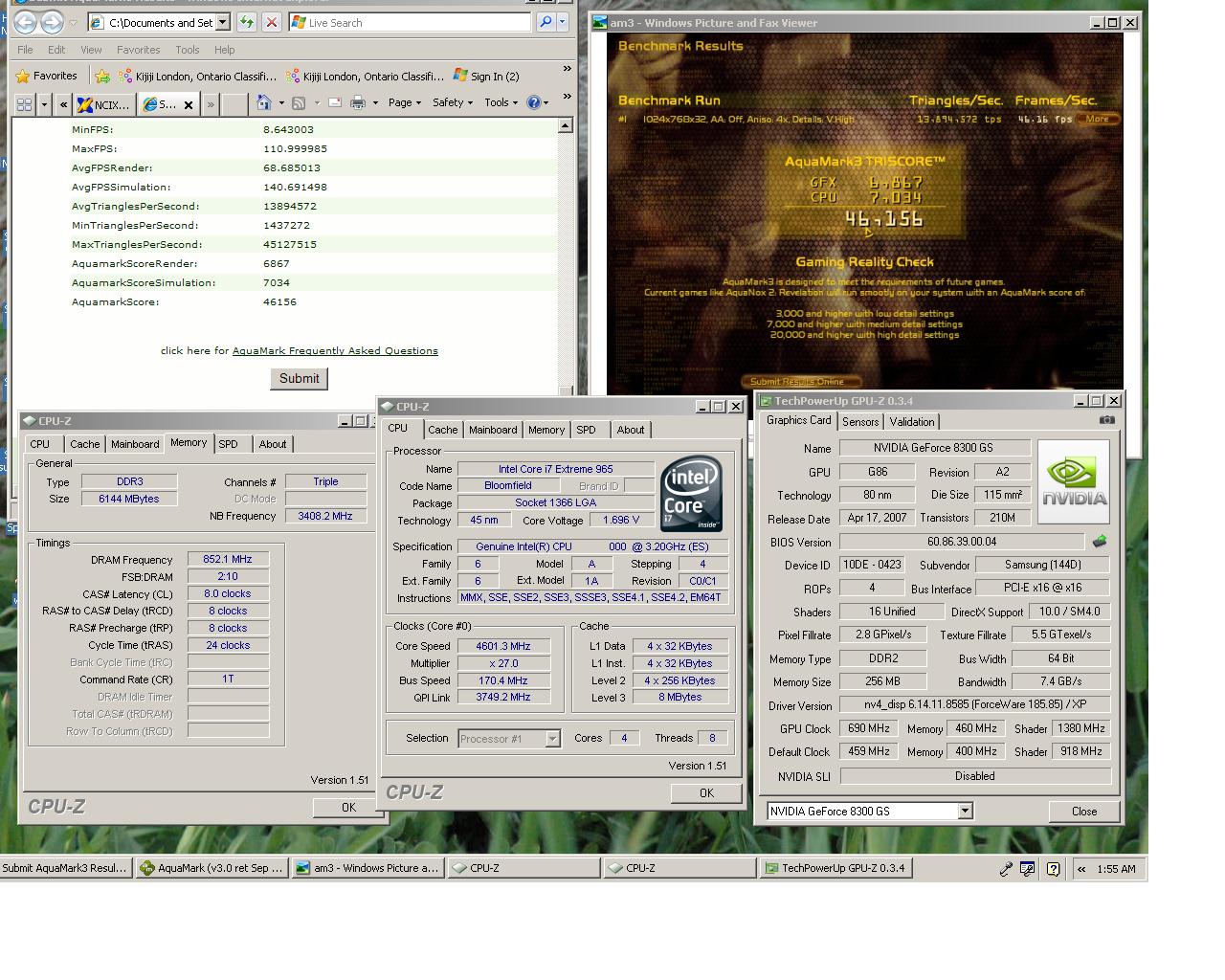Click the Sign In (2) favorites link

pos(486,76)
